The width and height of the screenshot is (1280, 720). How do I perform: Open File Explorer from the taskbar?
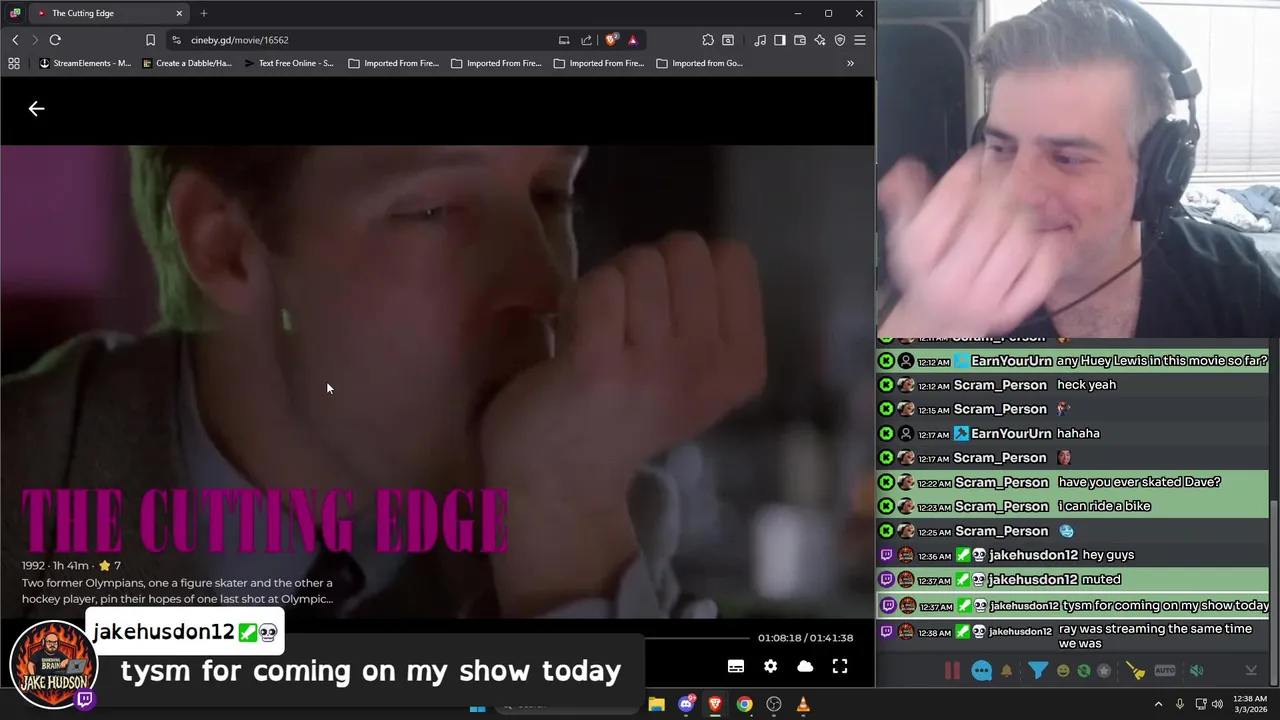(x=656, y=705)
